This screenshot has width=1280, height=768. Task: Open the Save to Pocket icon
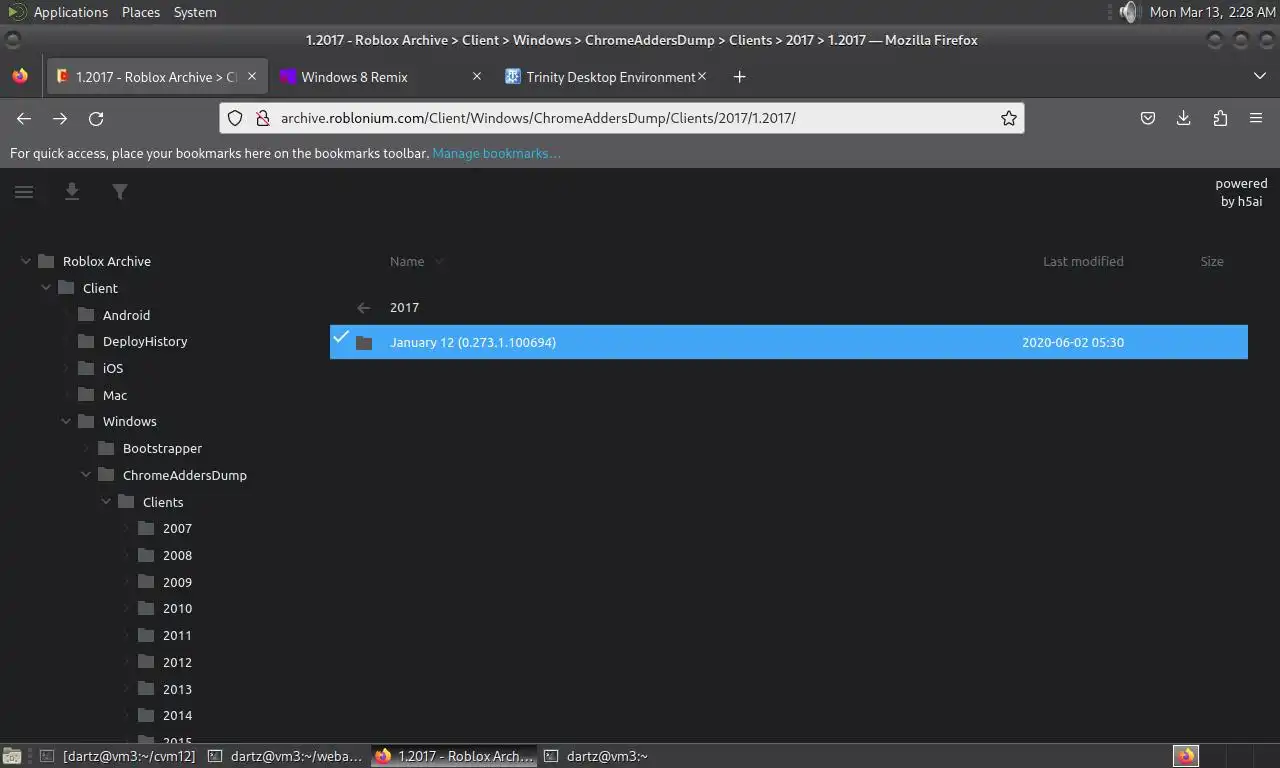click(x=1148, y=118)
